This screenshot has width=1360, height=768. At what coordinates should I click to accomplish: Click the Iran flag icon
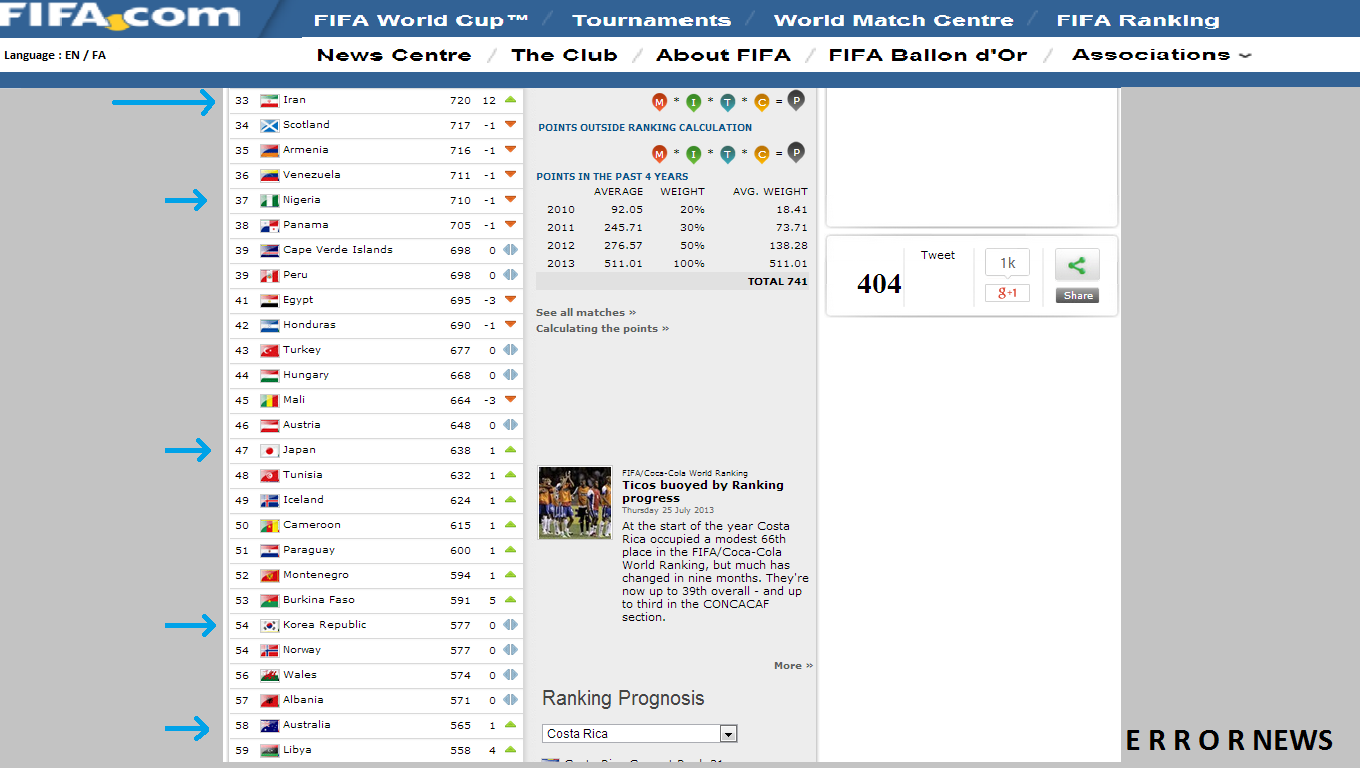pos(269,101)
